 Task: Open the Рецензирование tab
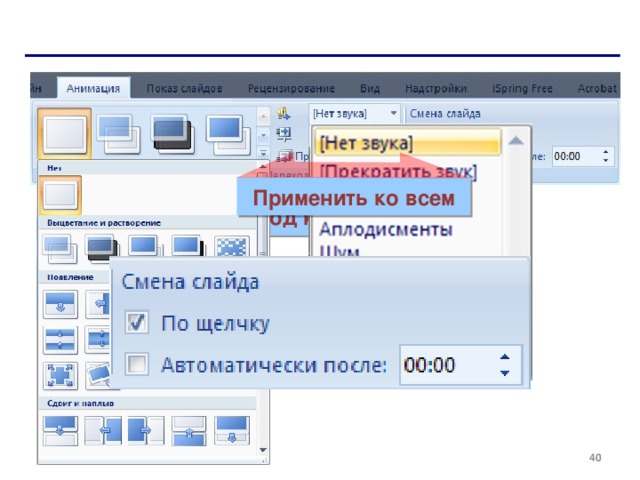291,88
